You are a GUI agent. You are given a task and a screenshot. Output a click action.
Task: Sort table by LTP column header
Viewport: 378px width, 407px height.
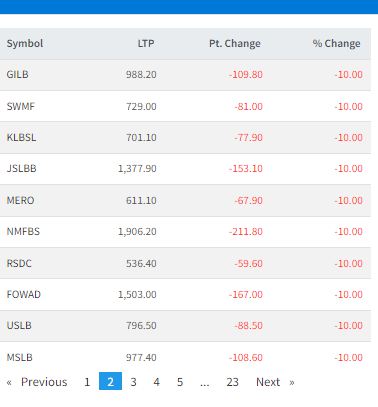(146, 44)
